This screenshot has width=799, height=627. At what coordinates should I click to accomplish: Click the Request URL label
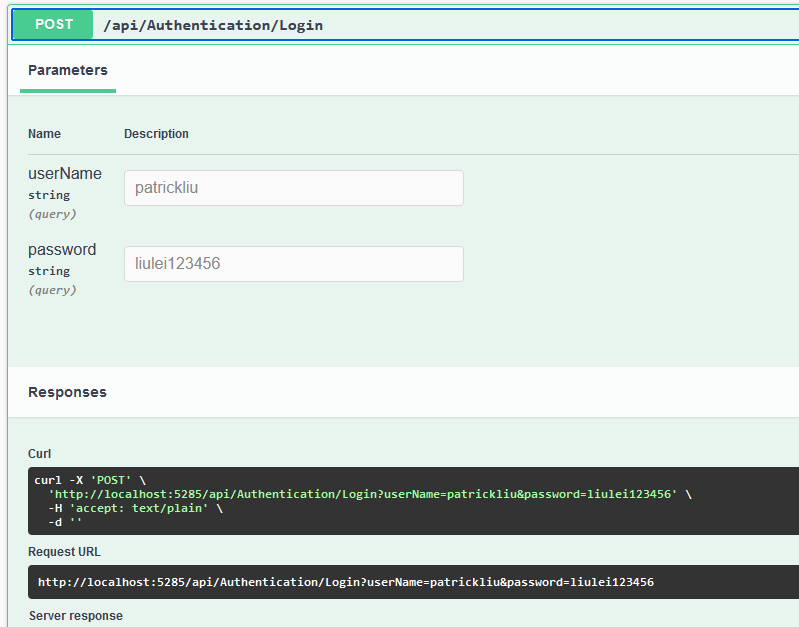[x=64, y=552]
